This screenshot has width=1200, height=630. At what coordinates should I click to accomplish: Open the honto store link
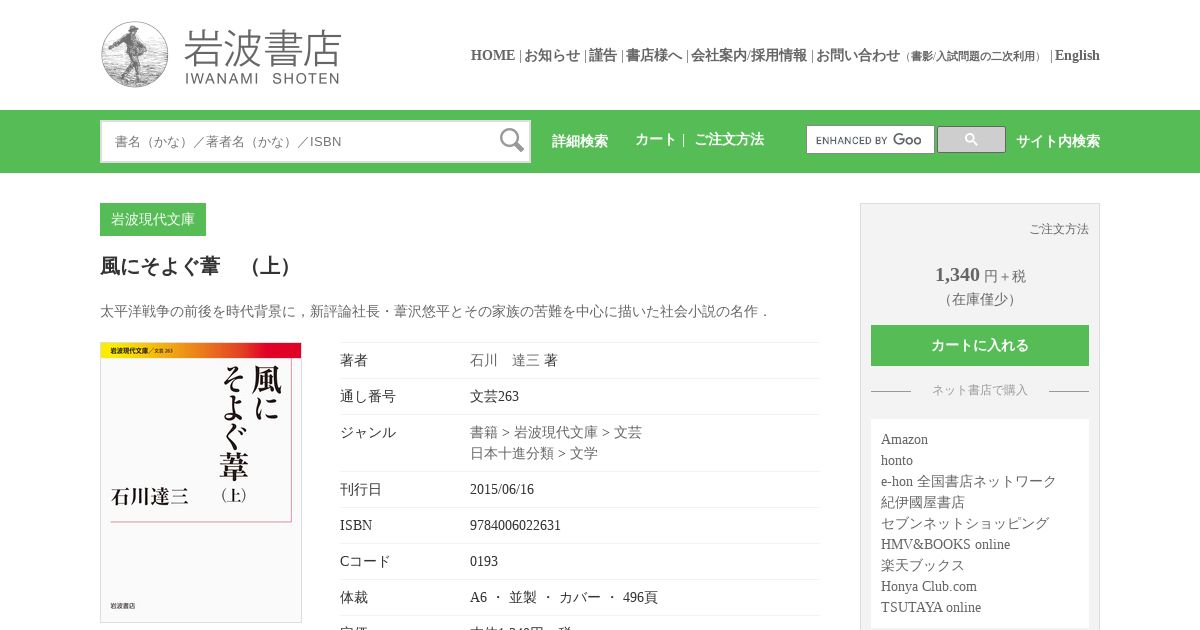click(897, 460)
